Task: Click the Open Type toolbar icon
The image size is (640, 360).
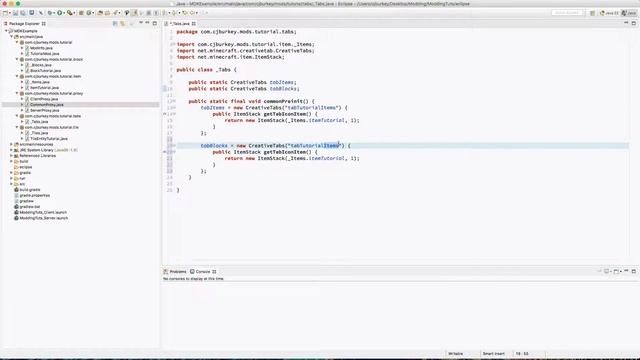Action: click(100, 13)
